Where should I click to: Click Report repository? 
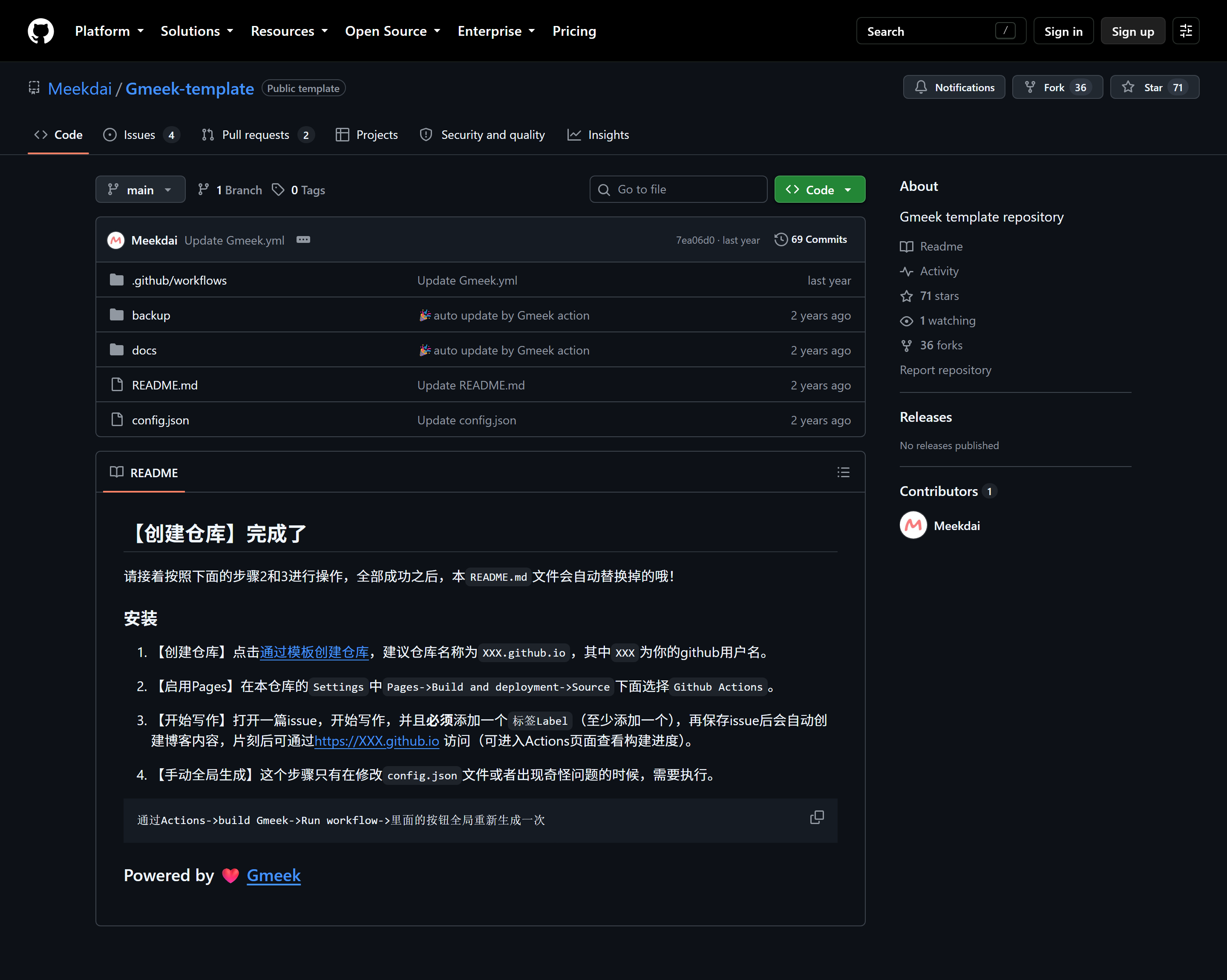[945, 370]
